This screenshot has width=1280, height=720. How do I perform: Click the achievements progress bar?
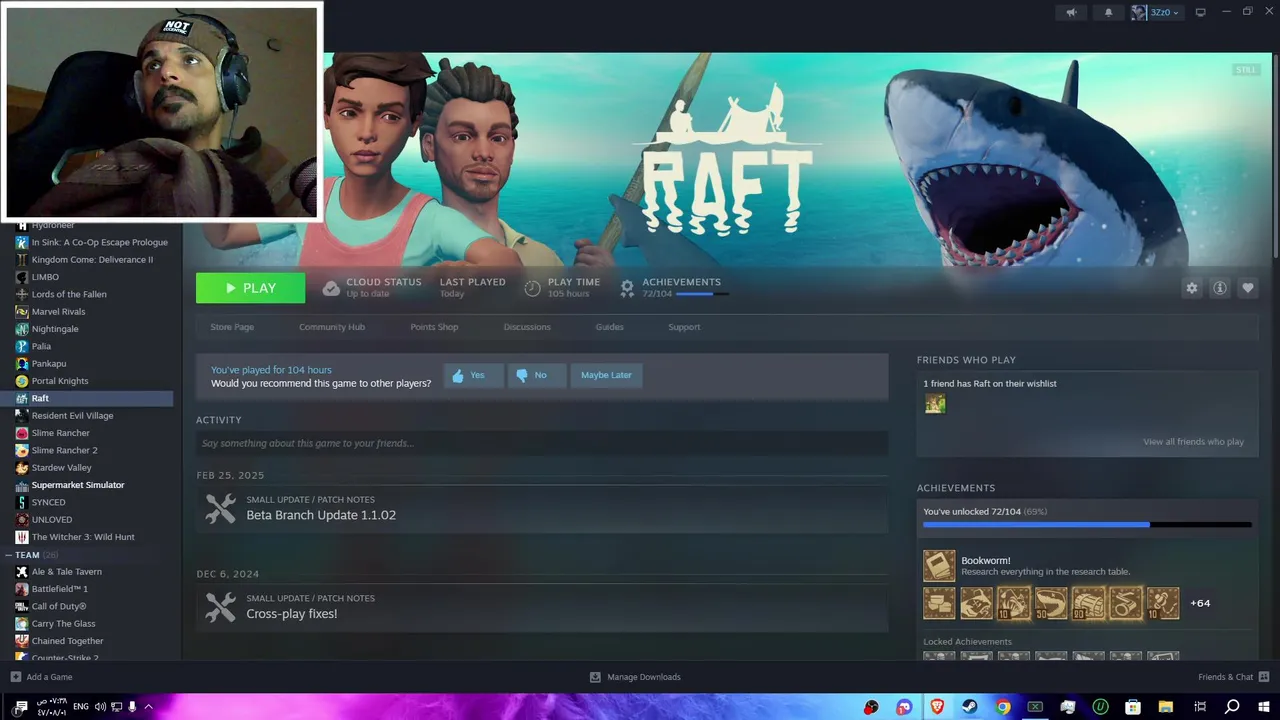click(x=1087, y=524)
